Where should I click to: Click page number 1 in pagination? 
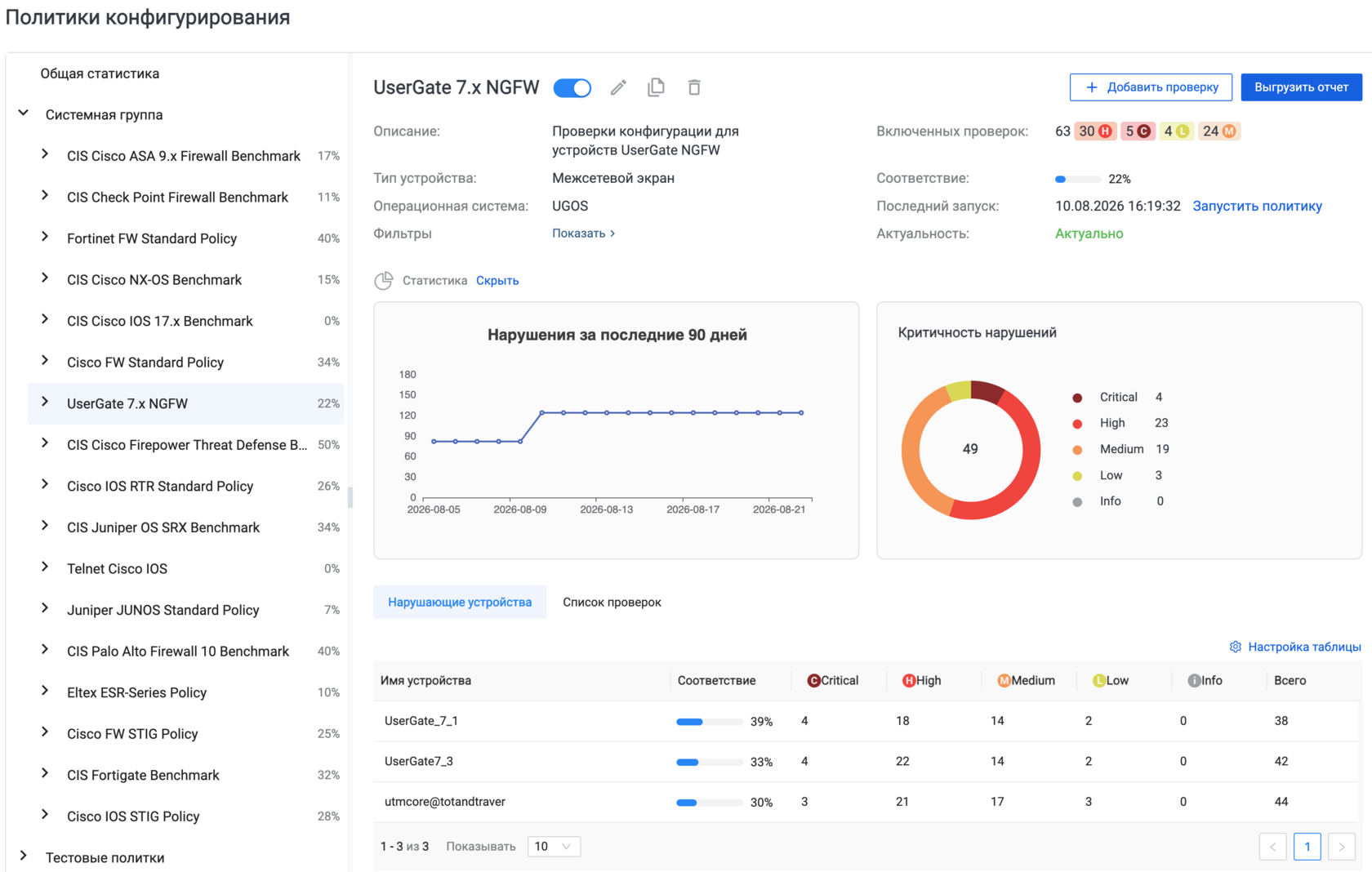coord(1307,847)
